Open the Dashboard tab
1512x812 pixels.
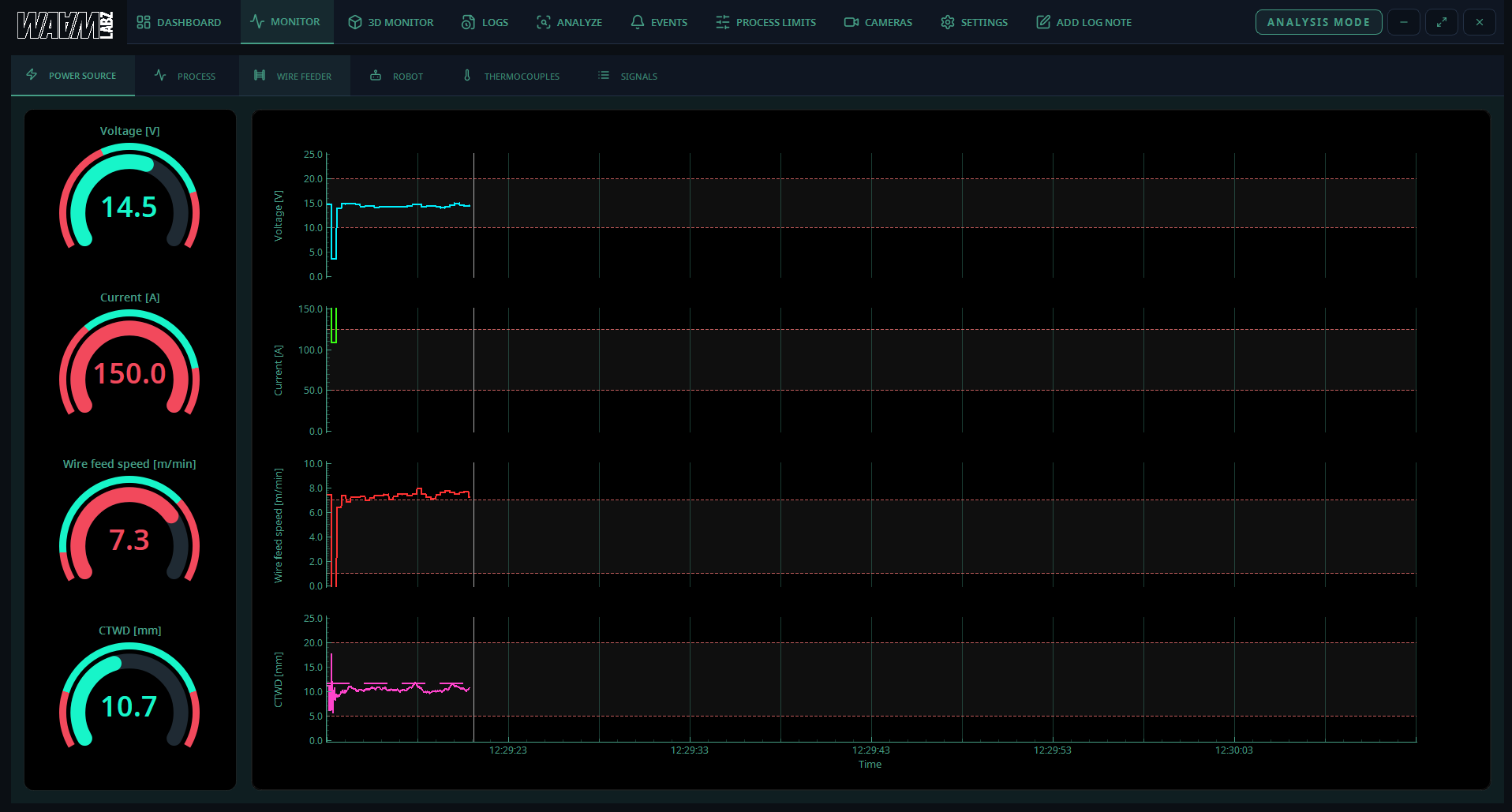click(x=179, y=22)
